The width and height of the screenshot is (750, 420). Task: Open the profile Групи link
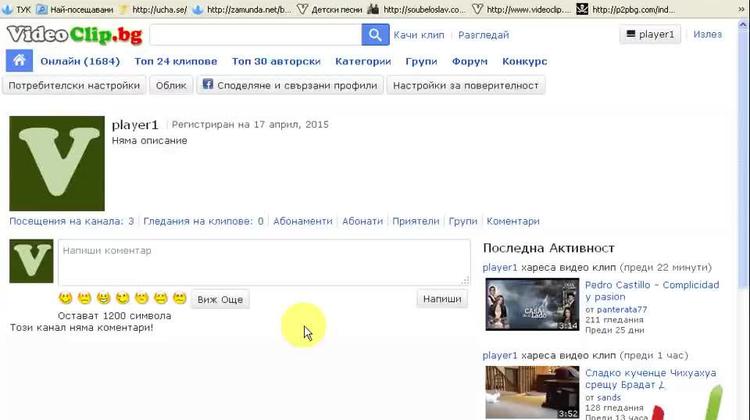(463, 221)
